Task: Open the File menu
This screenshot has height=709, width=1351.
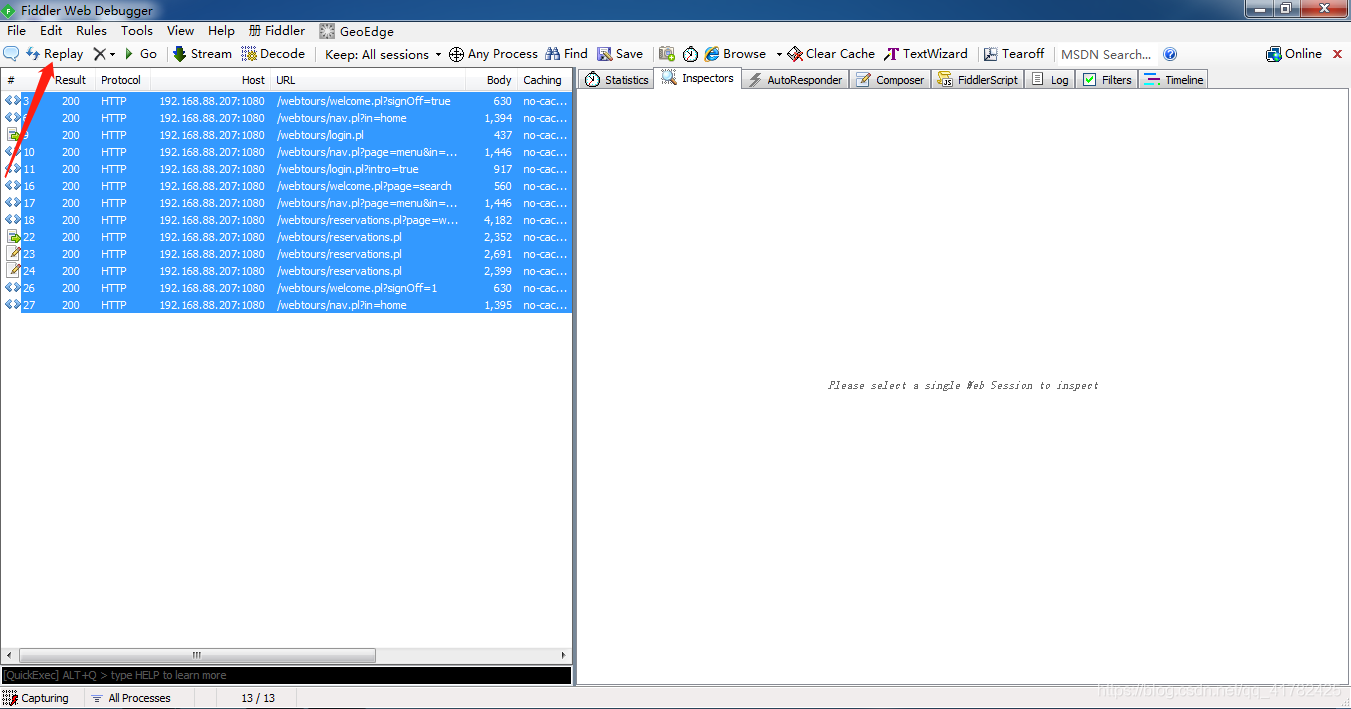Action: tap(17, 31)
